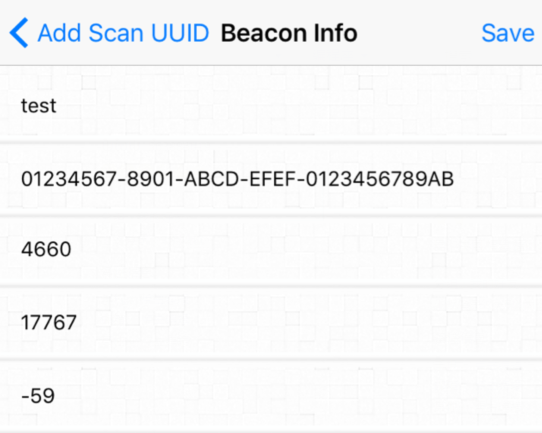Select the measured power field -59
Screen dimensions: 542x433
click(271, 396)
